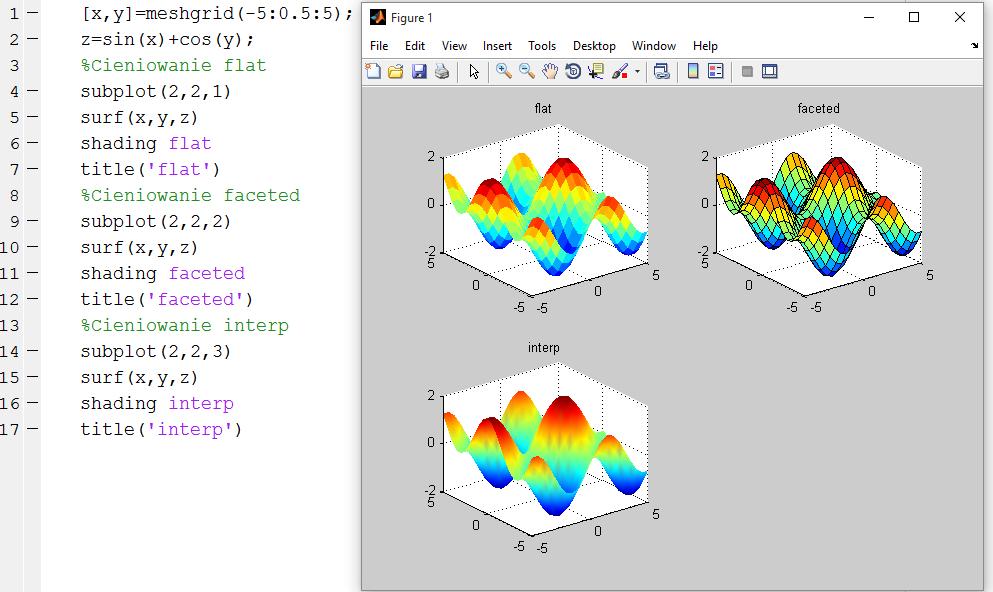993x592 pixels.
Task: Insert a colorbar with the toolbar icon
Action: (x=693, y=72)
